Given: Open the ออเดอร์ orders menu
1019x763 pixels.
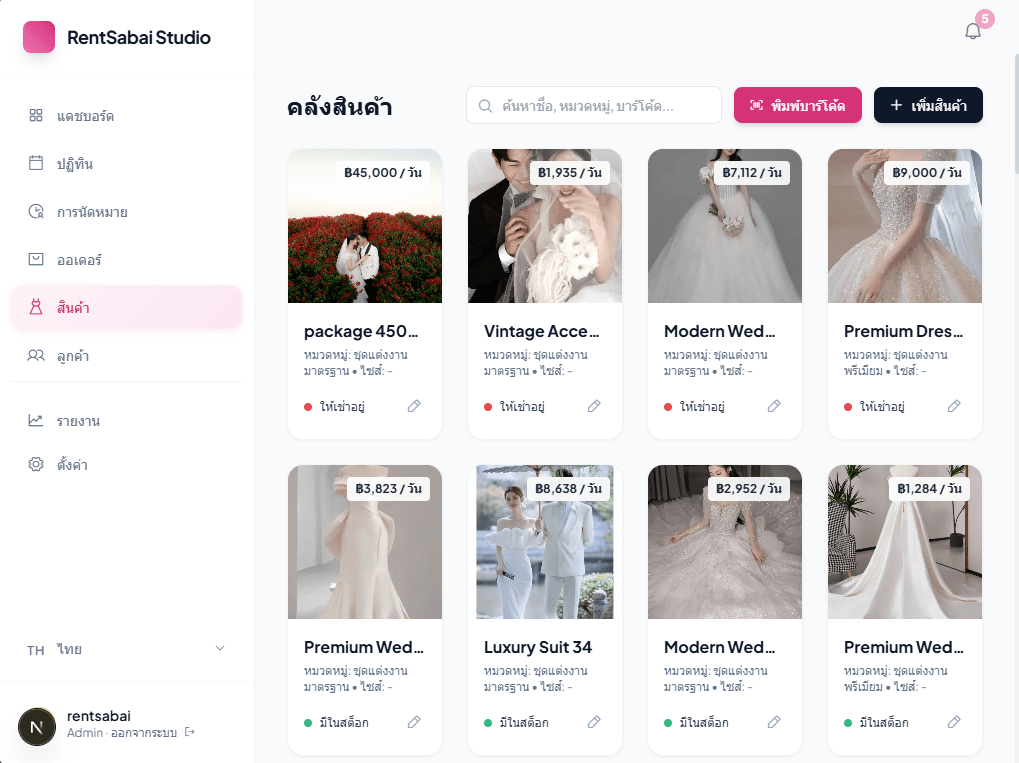Looking at the screenshot, I should [79, 260].
